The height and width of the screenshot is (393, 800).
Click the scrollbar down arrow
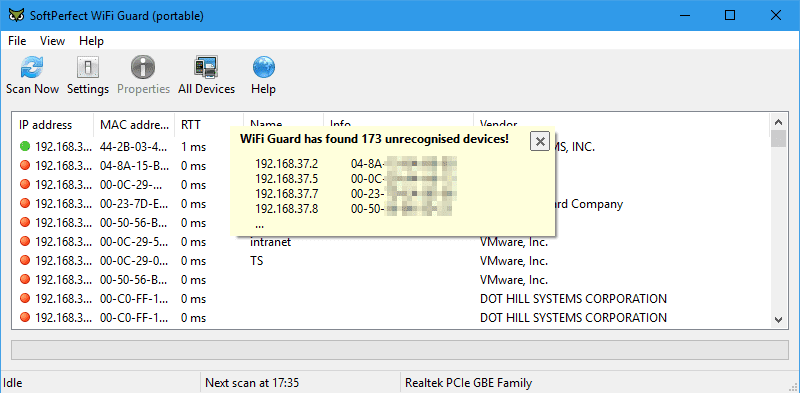click(x=778, y=320)
